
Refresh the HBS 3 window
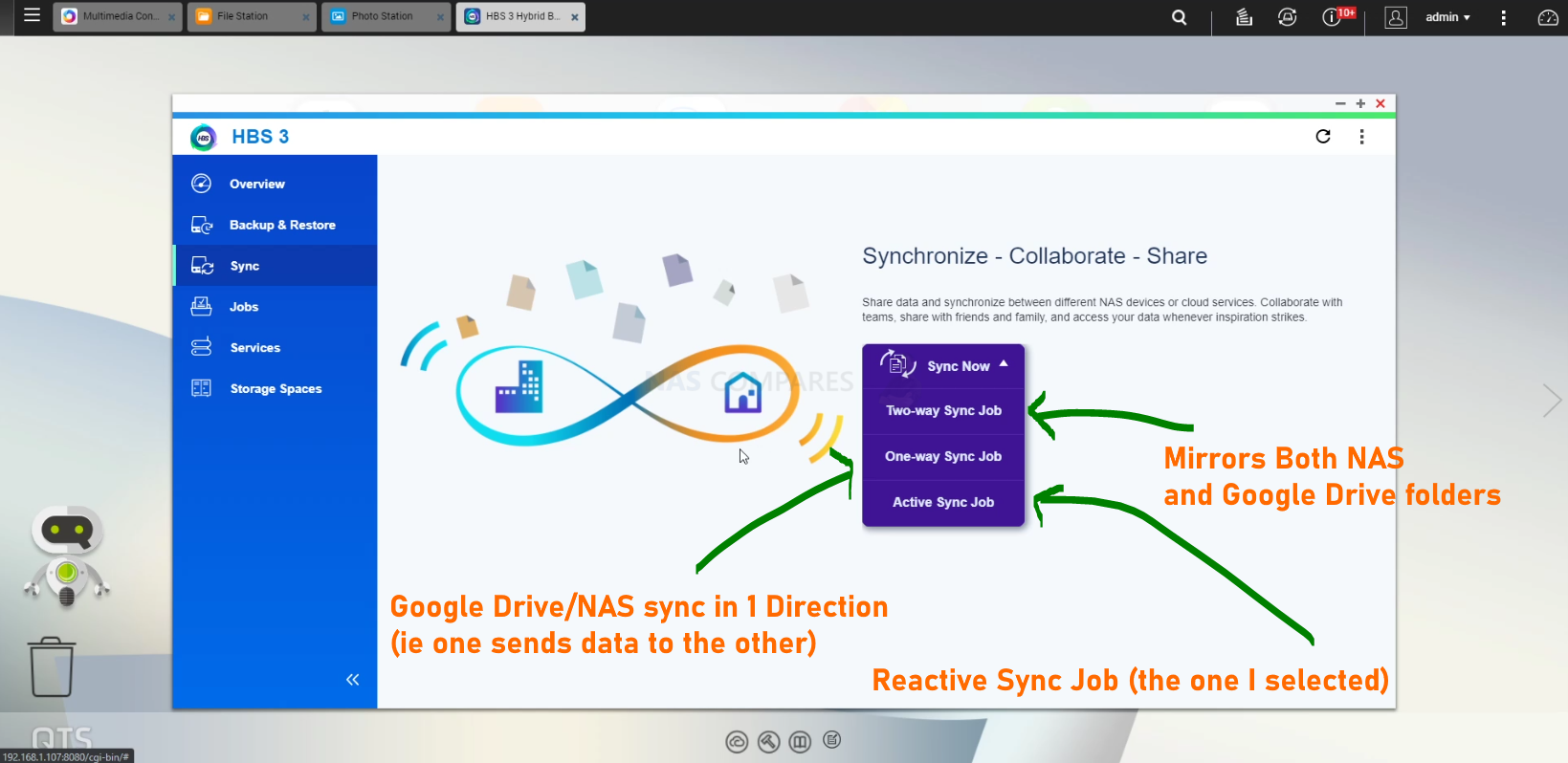pos(1323,137)
